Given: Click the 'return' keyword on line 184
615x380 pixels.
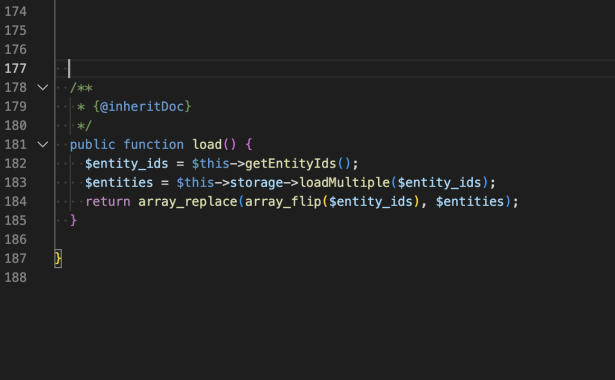Looking at the screenshot, I should [108, 202].
